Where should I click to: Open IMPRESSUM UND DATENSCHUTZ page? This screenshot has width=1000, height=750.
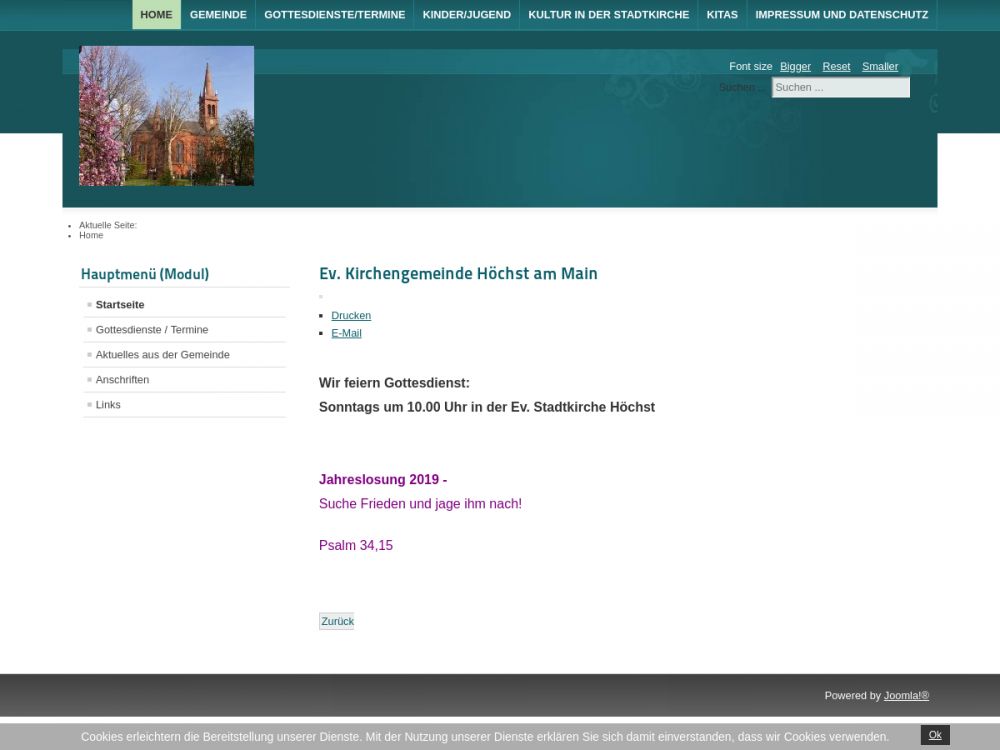(841, 15)
